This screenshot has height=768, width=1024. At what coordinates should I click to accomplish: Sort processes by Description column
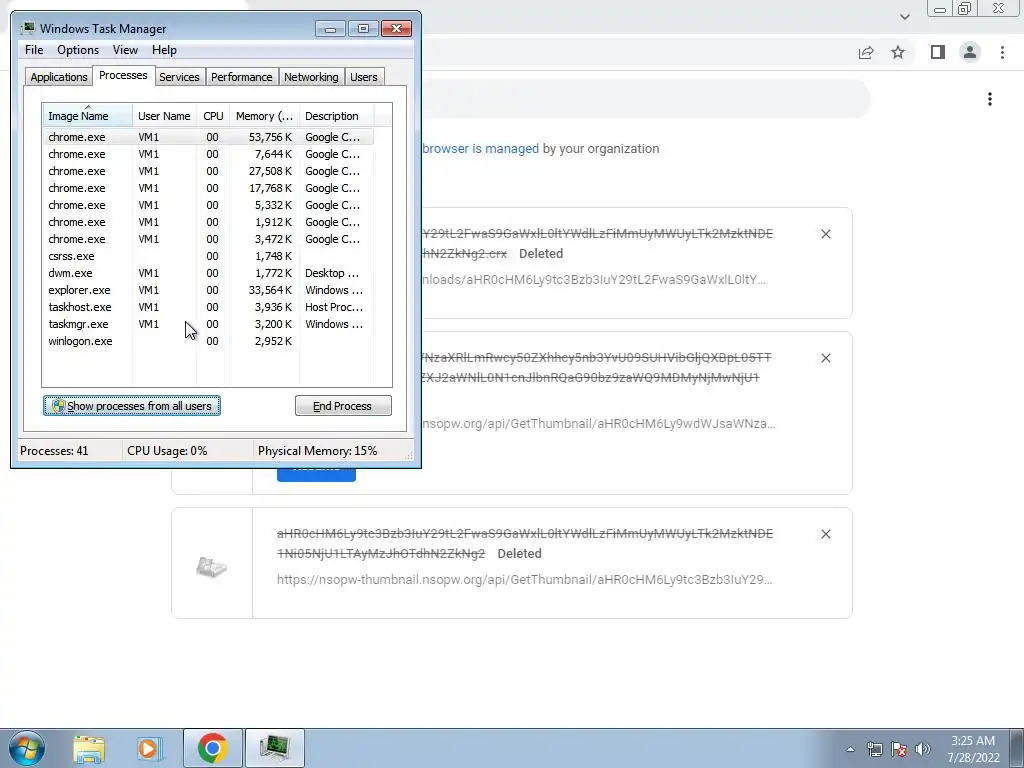tap(336, 116)
